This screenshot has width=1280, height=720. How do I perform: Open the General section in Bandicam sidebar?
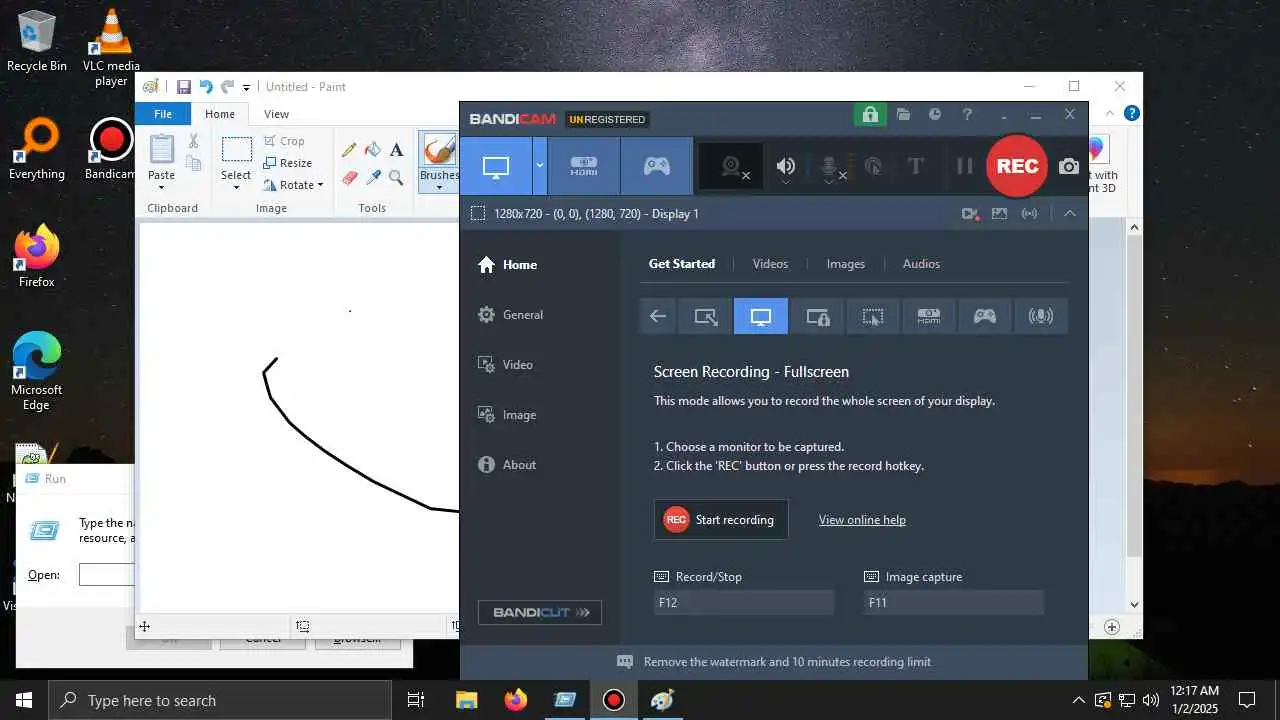510,314
